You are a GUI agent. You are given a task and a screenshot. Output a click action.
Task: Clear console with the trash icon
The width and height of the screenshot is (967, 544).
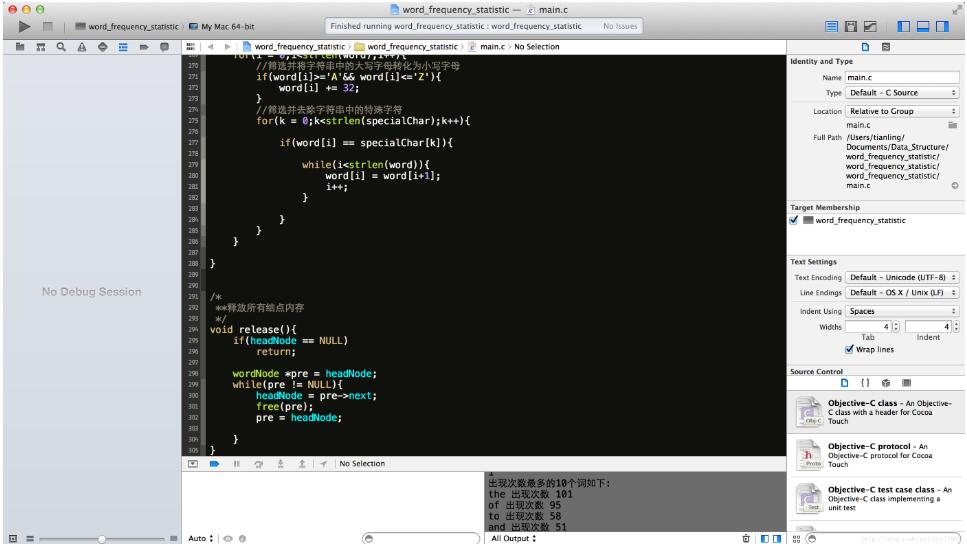pos(746,538)
